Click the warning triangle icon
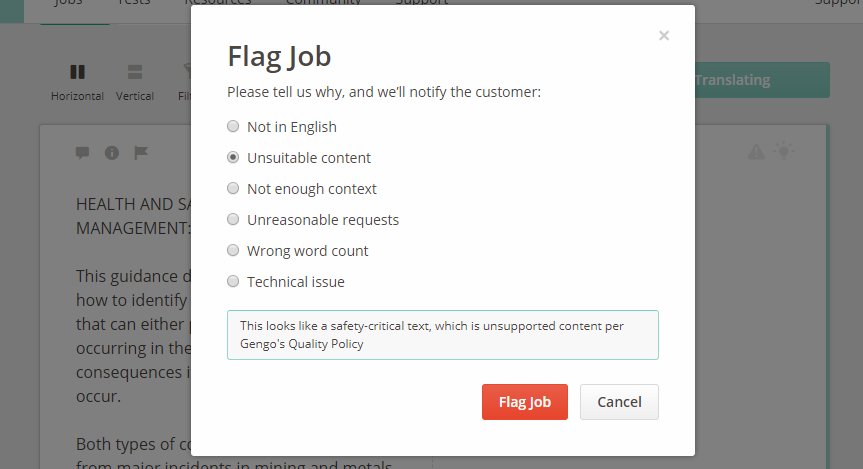The width and height of the screenshot is (863, 469). pyautogui.click(x=756, y=151)
